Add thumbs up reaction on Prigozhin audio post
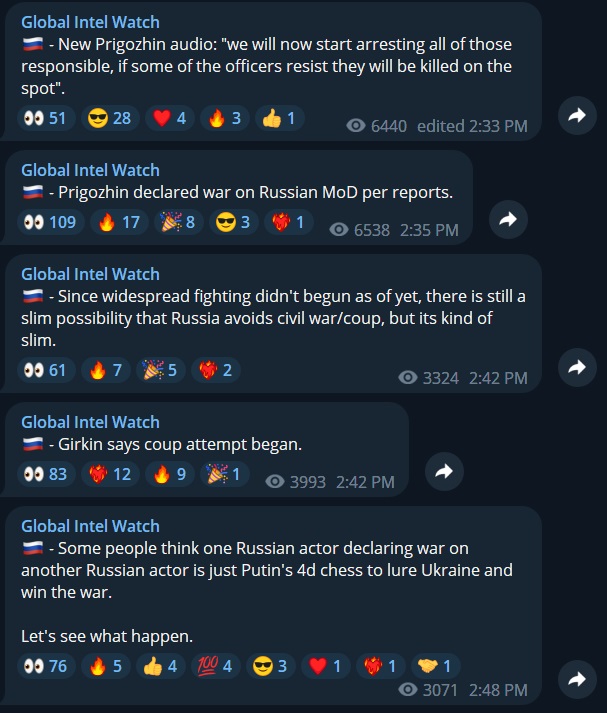 tap(279, 118)
